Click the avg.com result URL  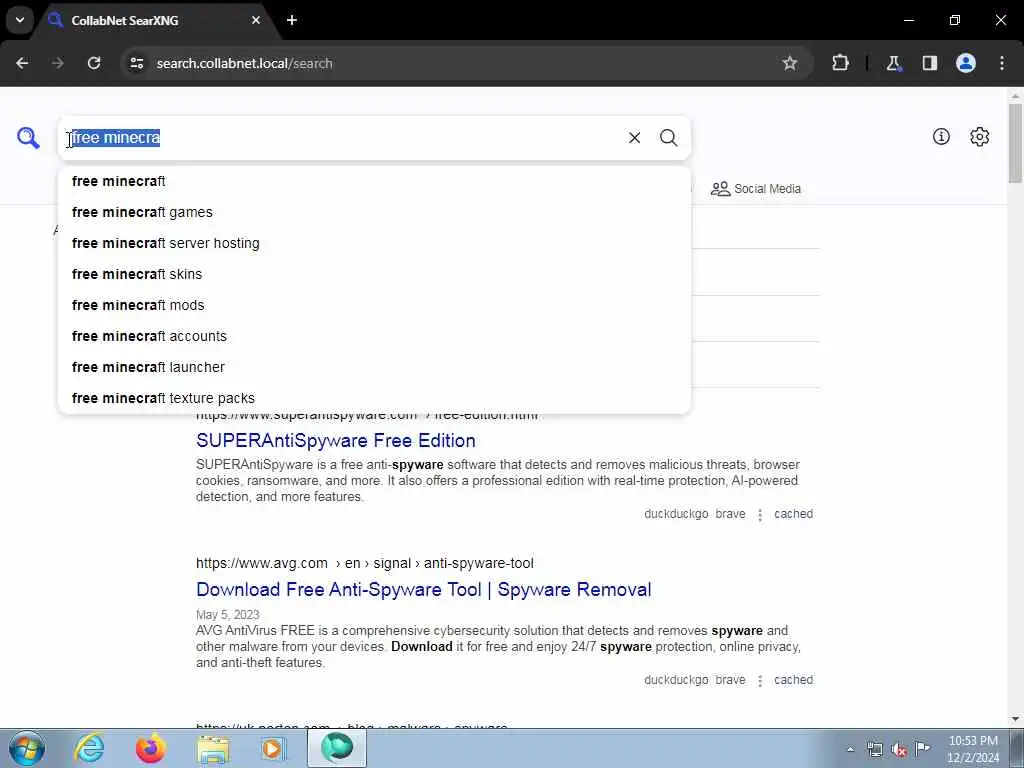(364, 563)
